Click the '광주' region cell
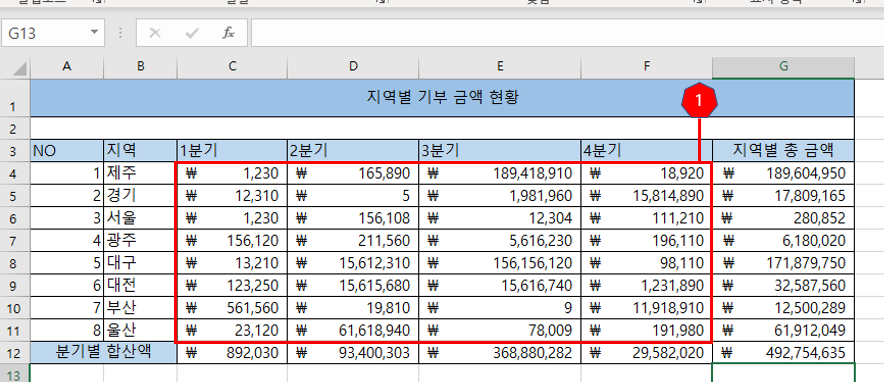Screen dimensions: 884x382 [140, 241]
